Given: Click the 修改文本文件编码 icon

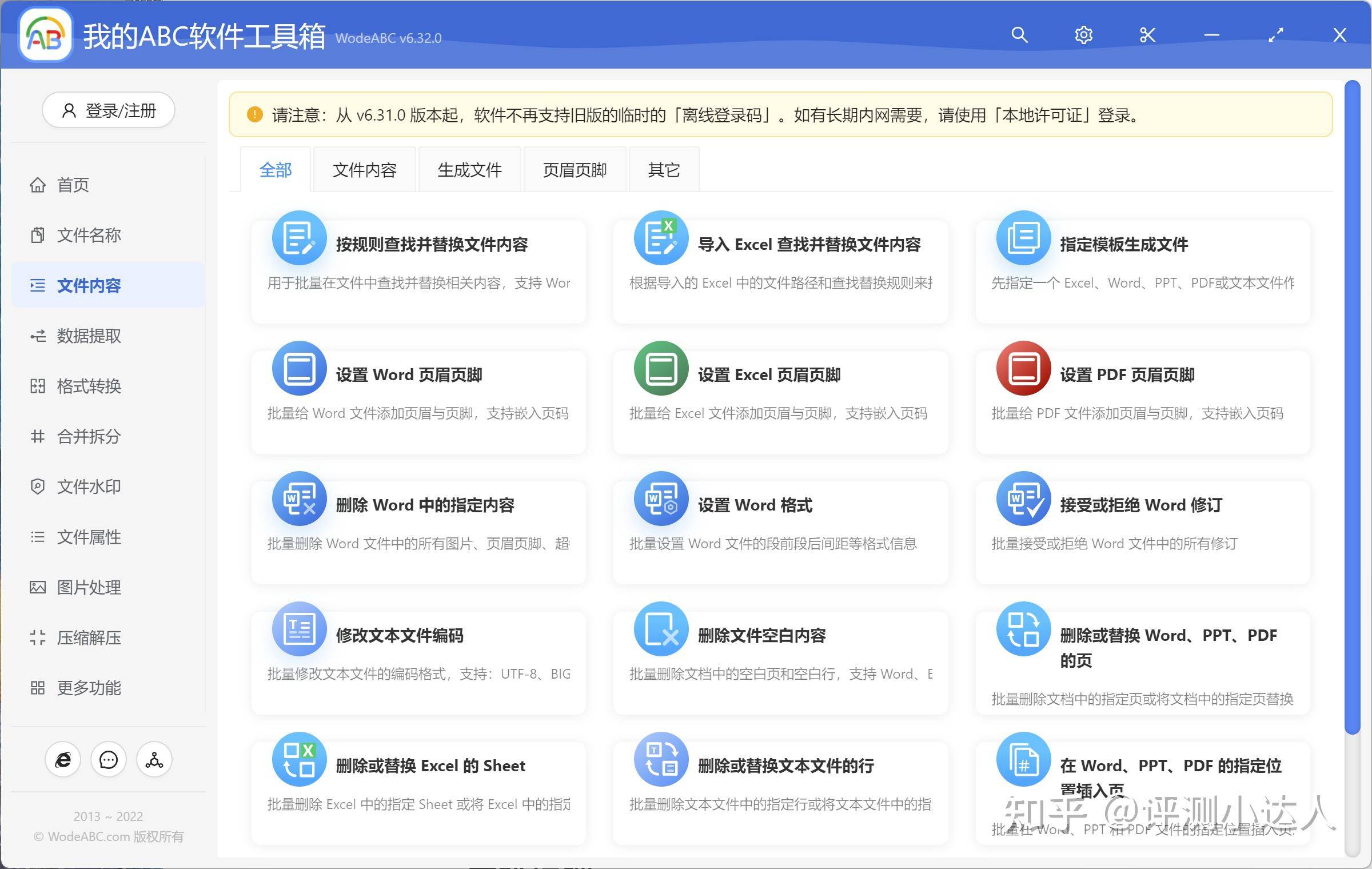Looking at the screenshot, I should pos(300,629).
